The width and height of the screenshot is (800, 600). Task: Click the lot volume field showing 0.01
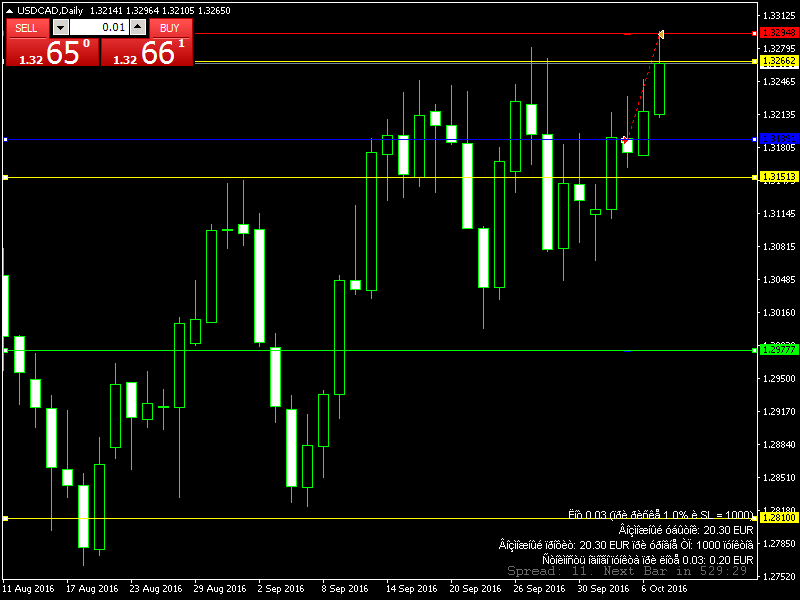pyautogui.click(x=99, y=28)
